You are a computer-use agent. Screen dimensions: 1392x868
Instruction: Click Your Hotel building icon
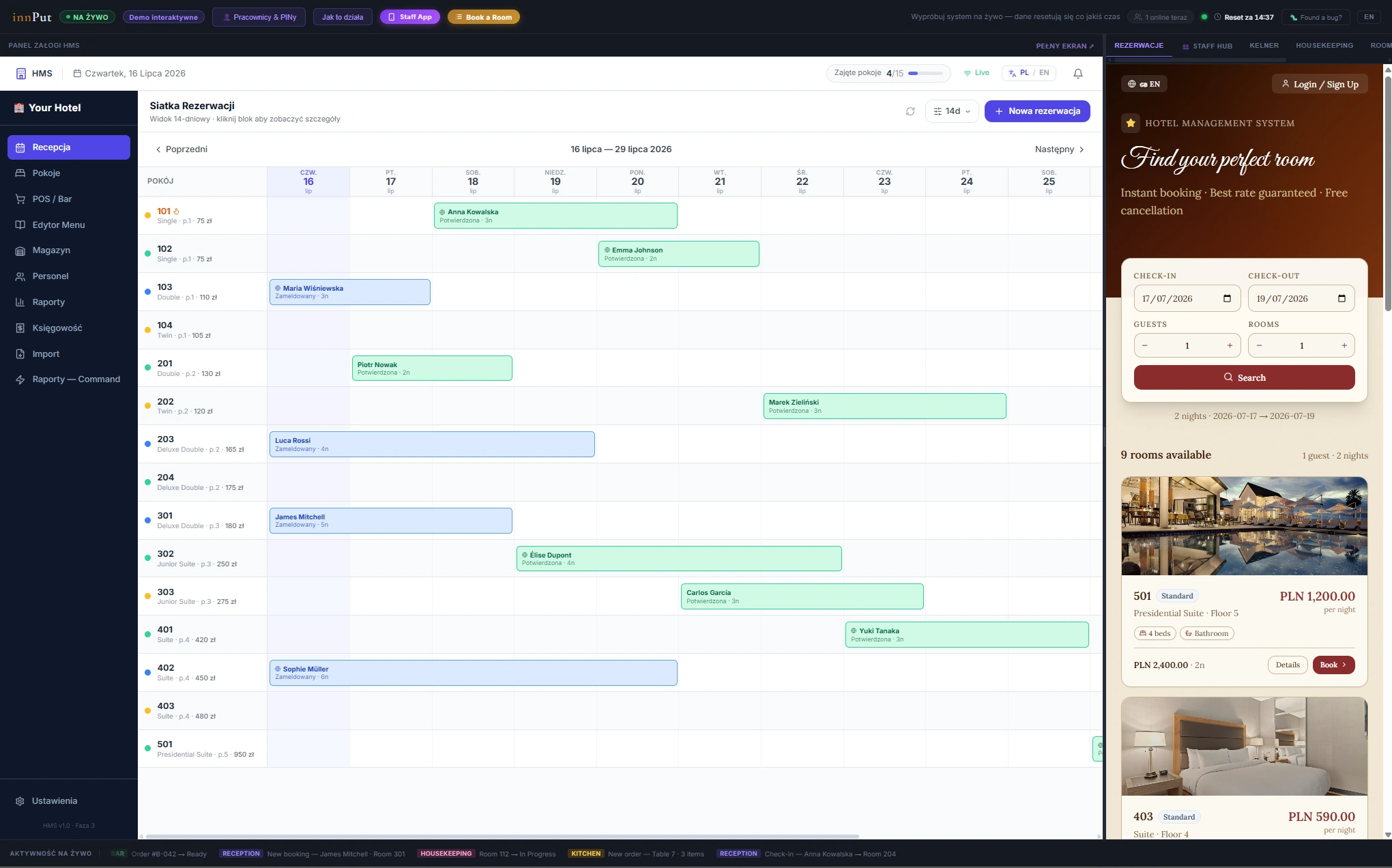pyautogui.click(x=19, y=108)
